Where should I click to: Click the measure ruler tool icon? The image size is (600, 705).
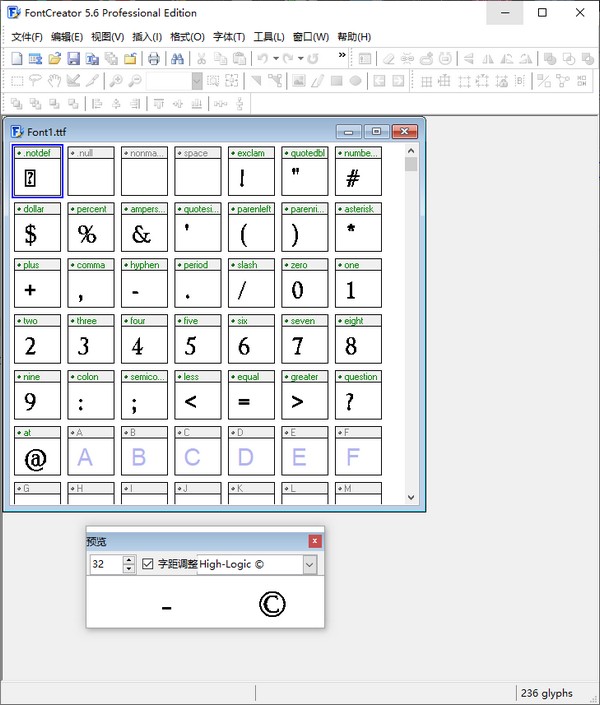73,81
